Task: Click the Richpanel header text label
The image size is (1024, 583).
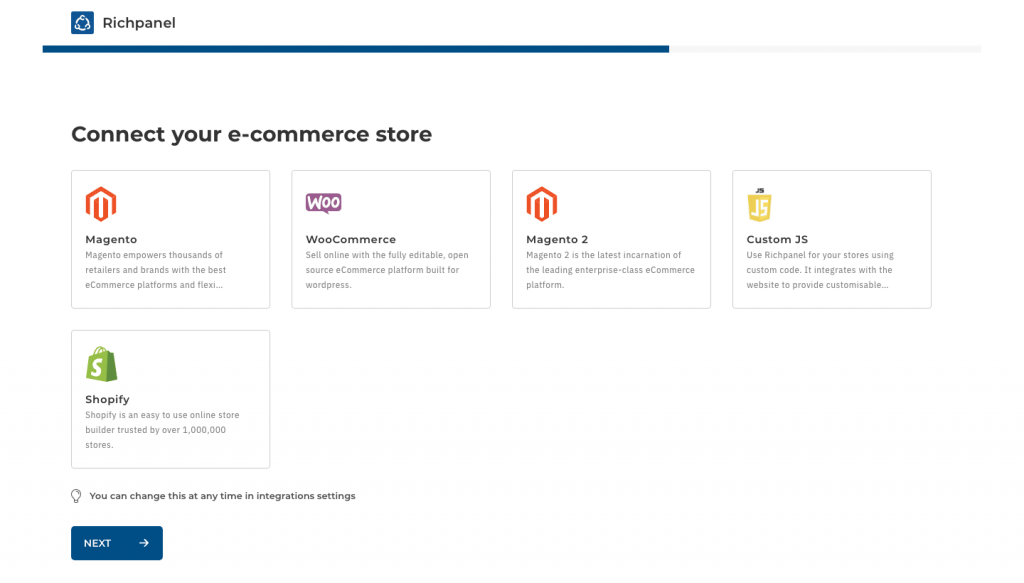Action: tap(138, 22)
